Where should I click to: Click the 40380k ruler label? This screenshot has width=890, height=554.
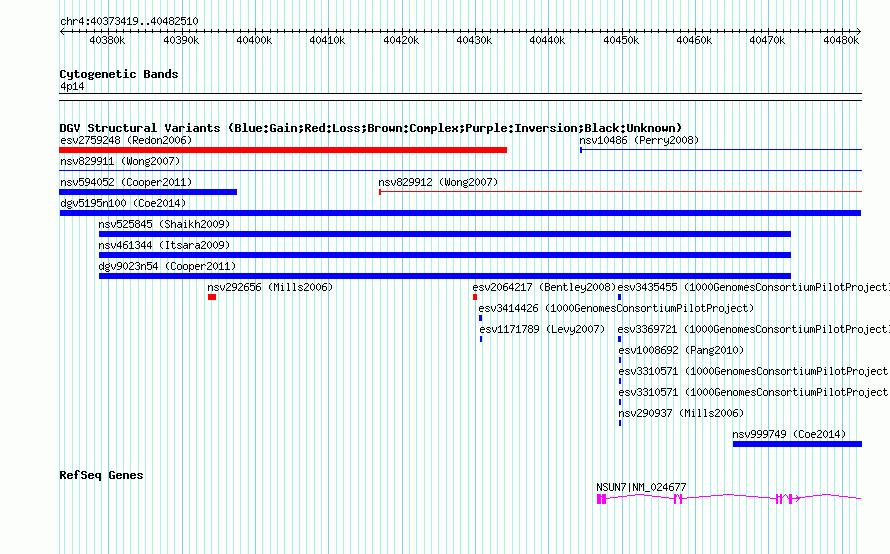(x=107, y=40)
